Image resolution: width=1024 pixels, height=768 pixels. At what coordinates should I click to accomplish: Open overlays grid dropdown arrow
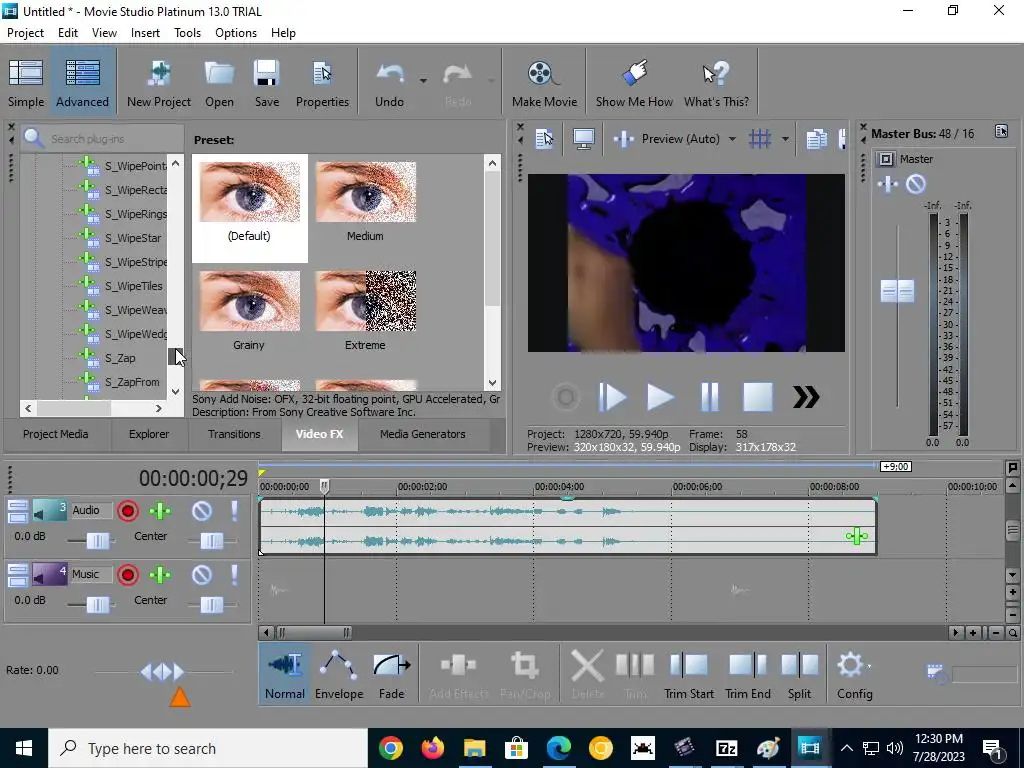785,138
